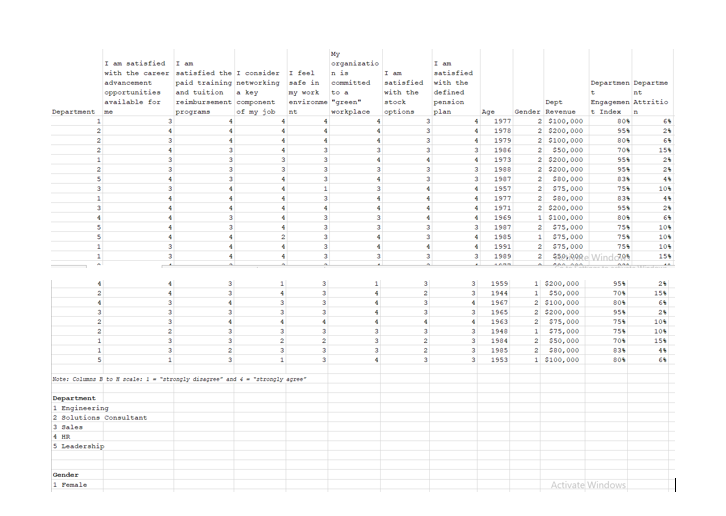726x516 pixels.
Task: Select the $100,000 revenue in the 1969 row
Action: [x=566, y=218]
